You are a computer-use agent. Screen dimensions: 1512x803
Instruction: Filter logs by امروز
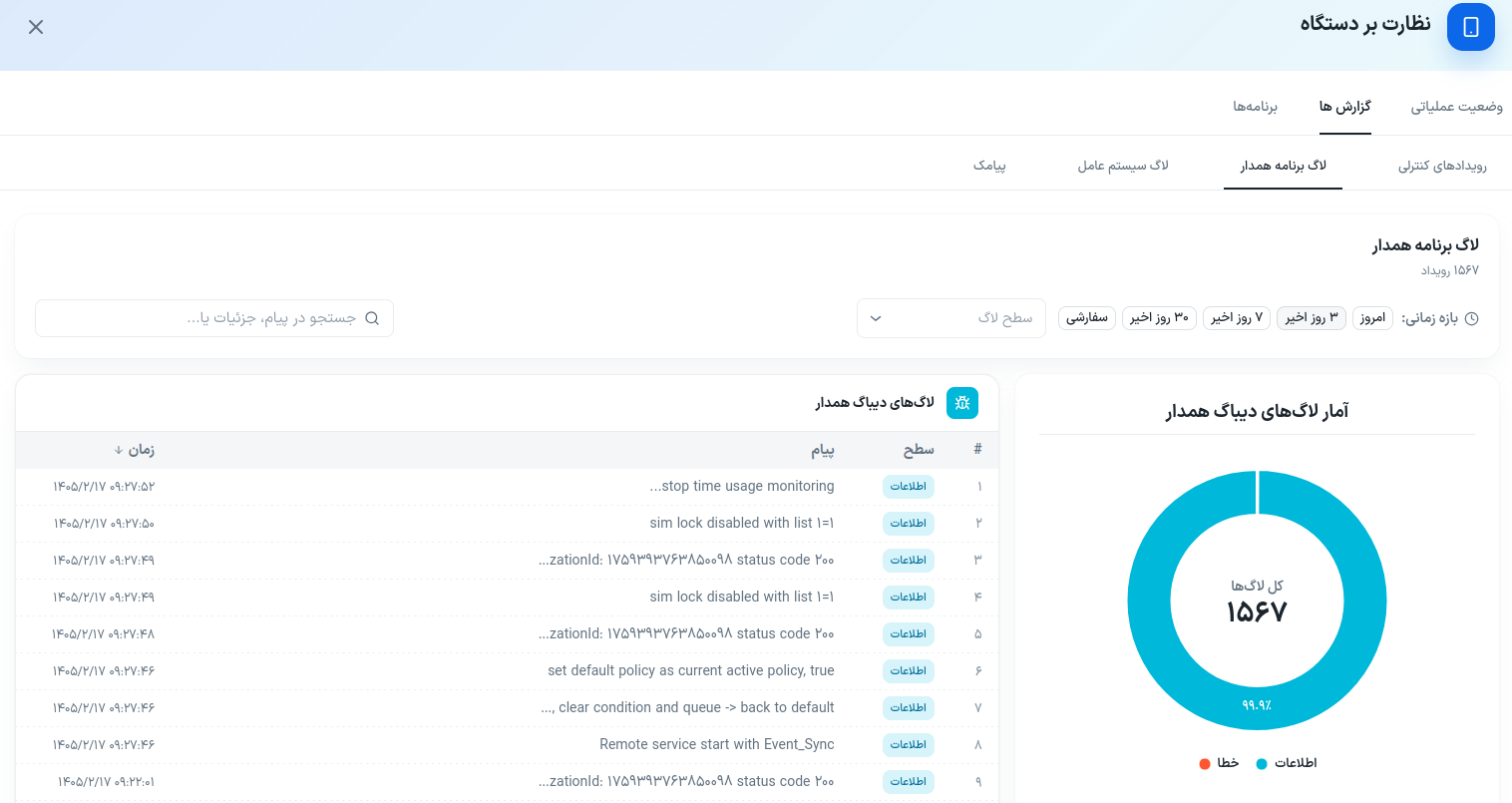coord(1373,318)
